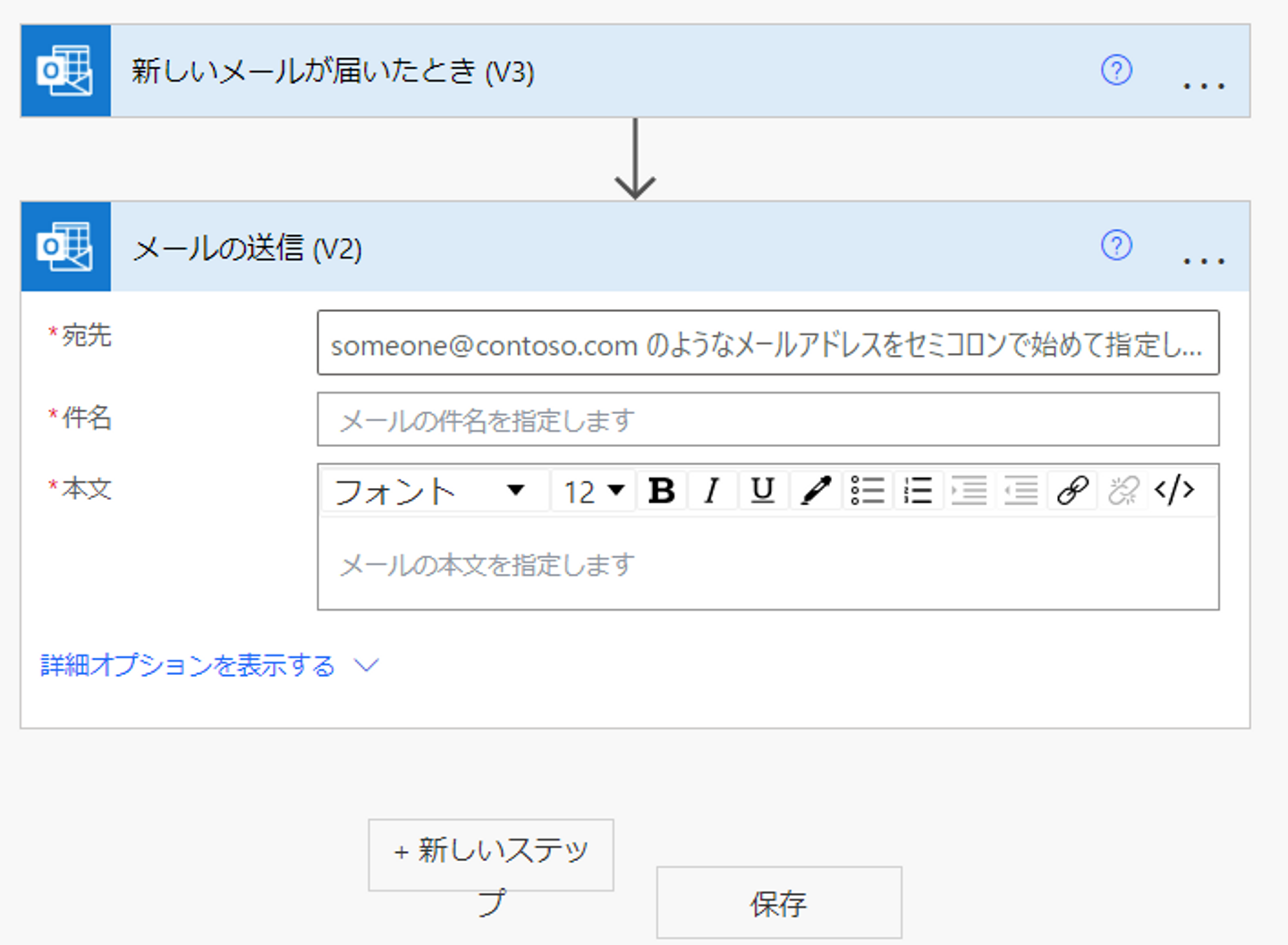Collapse the メールの送信 (V2) action header

[636, 246]
